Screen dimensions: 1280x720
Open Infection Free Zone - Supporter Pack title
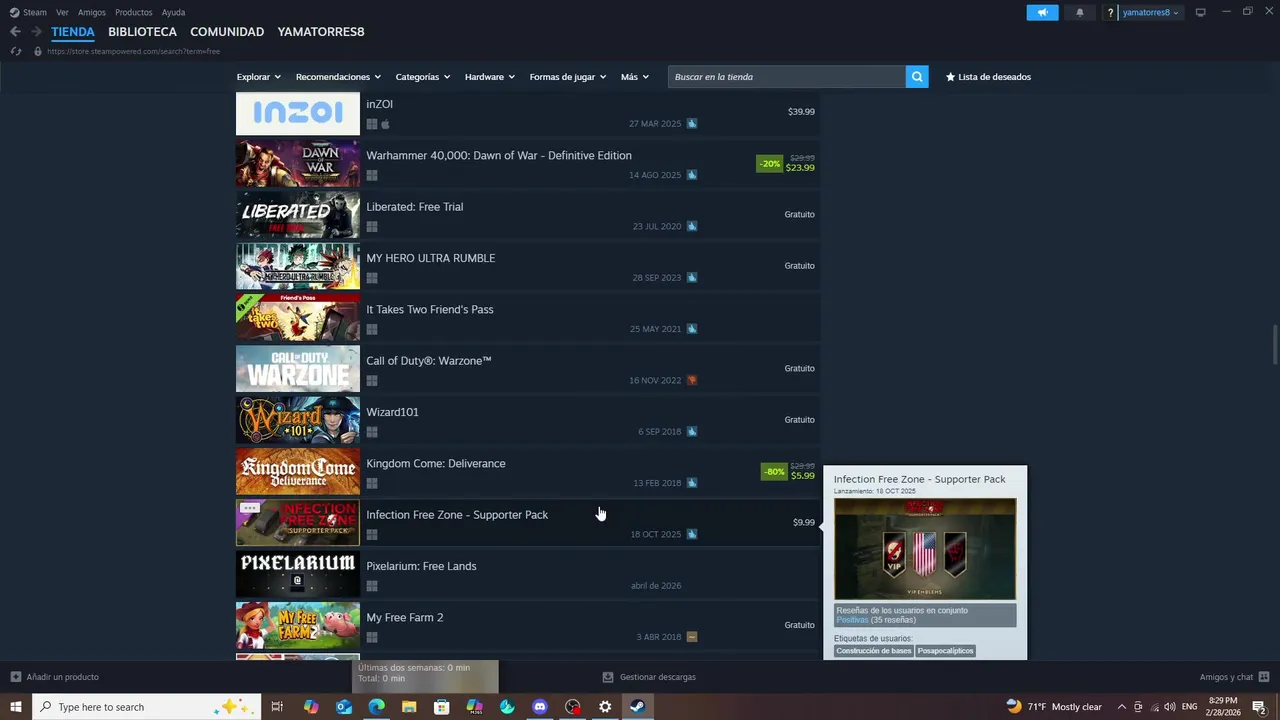click(x=457, y=515)
